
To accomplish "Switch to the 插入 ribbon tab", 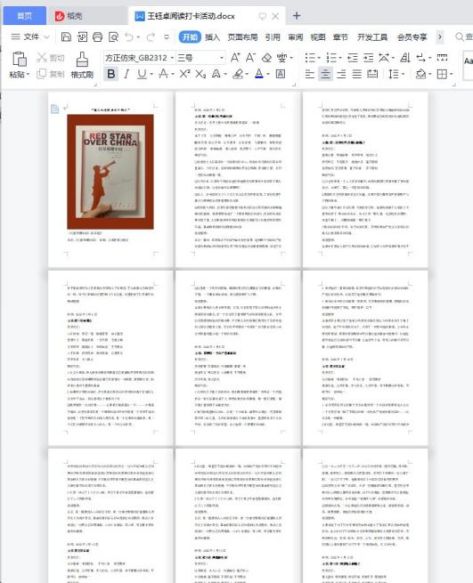I will [x=212, y=37].
